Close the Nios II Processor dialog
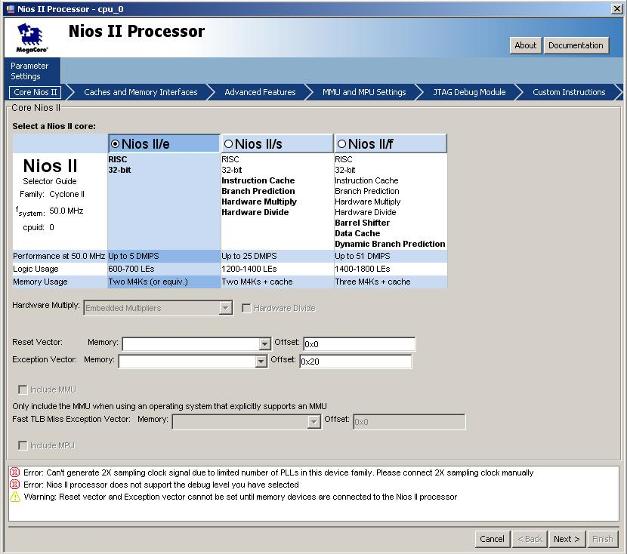This screenshot has width=627, height=554. [x=617, y=8]
